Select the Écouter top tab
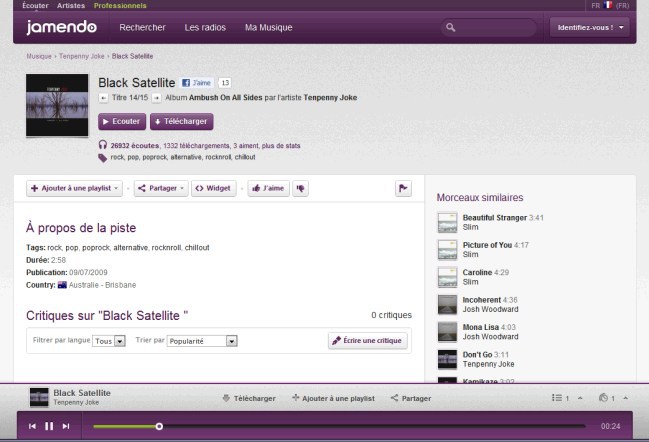 [x=35, y=5]
